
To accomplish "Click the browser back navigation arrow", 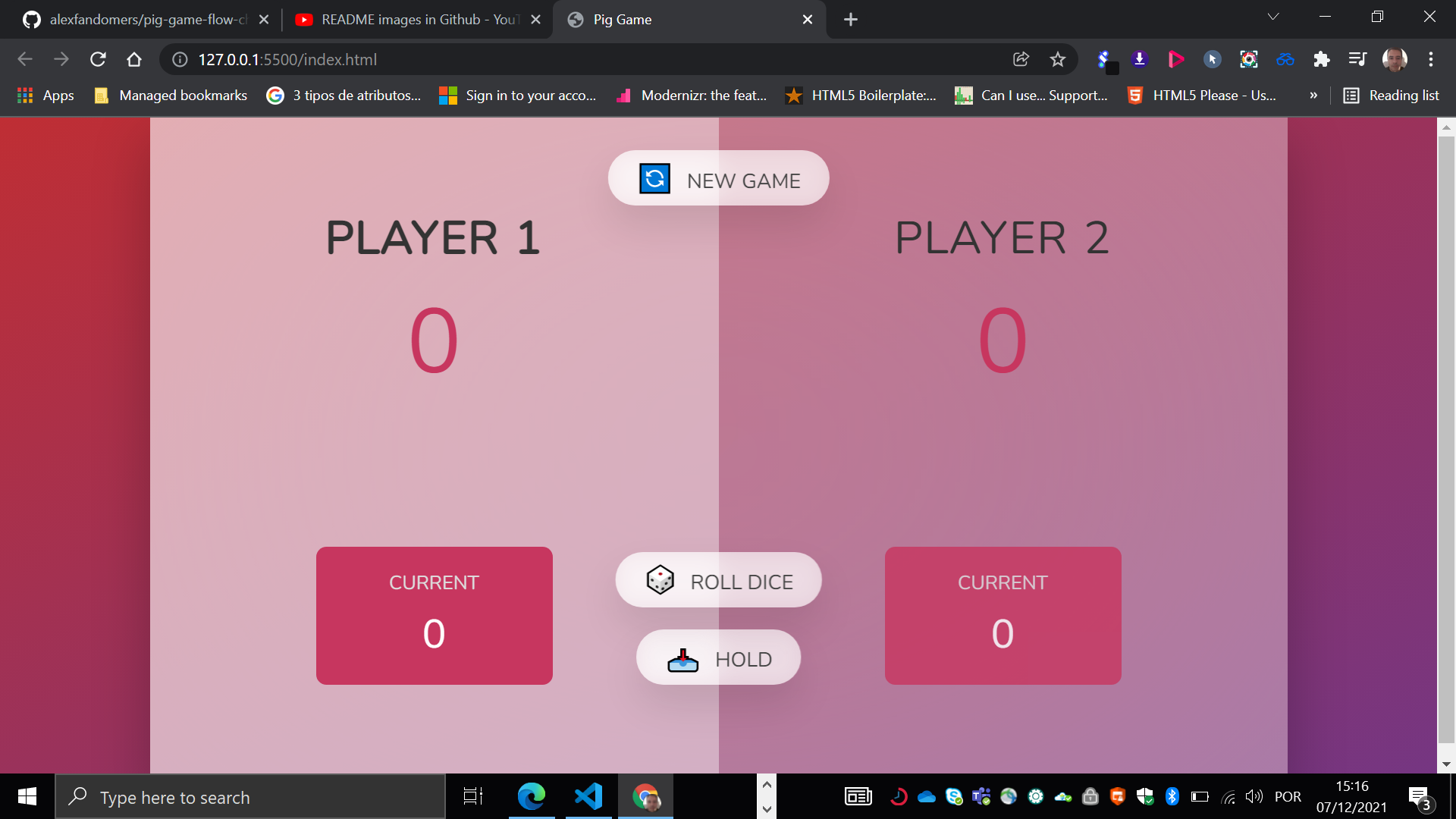I will [x=25, y=59].
